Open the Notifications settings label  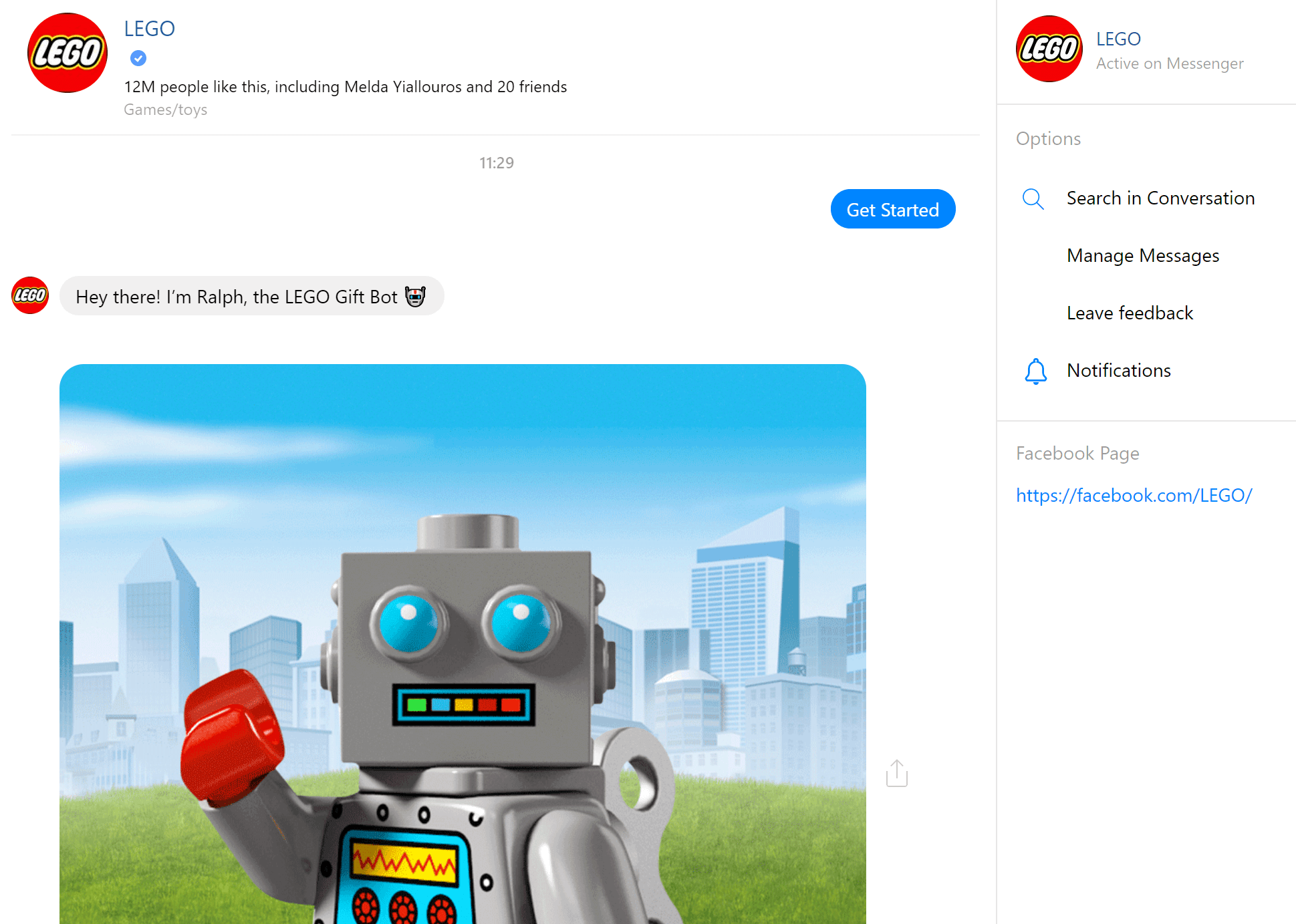(1118, 371)
